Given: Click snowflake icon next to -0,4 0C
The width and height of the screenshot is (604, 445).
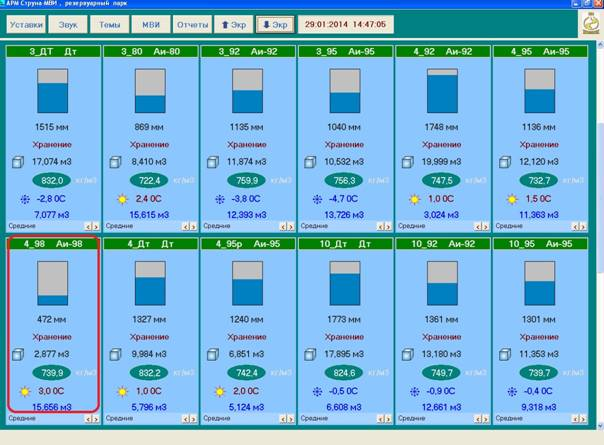Looking at the screenshot, I should pos(512,391).
